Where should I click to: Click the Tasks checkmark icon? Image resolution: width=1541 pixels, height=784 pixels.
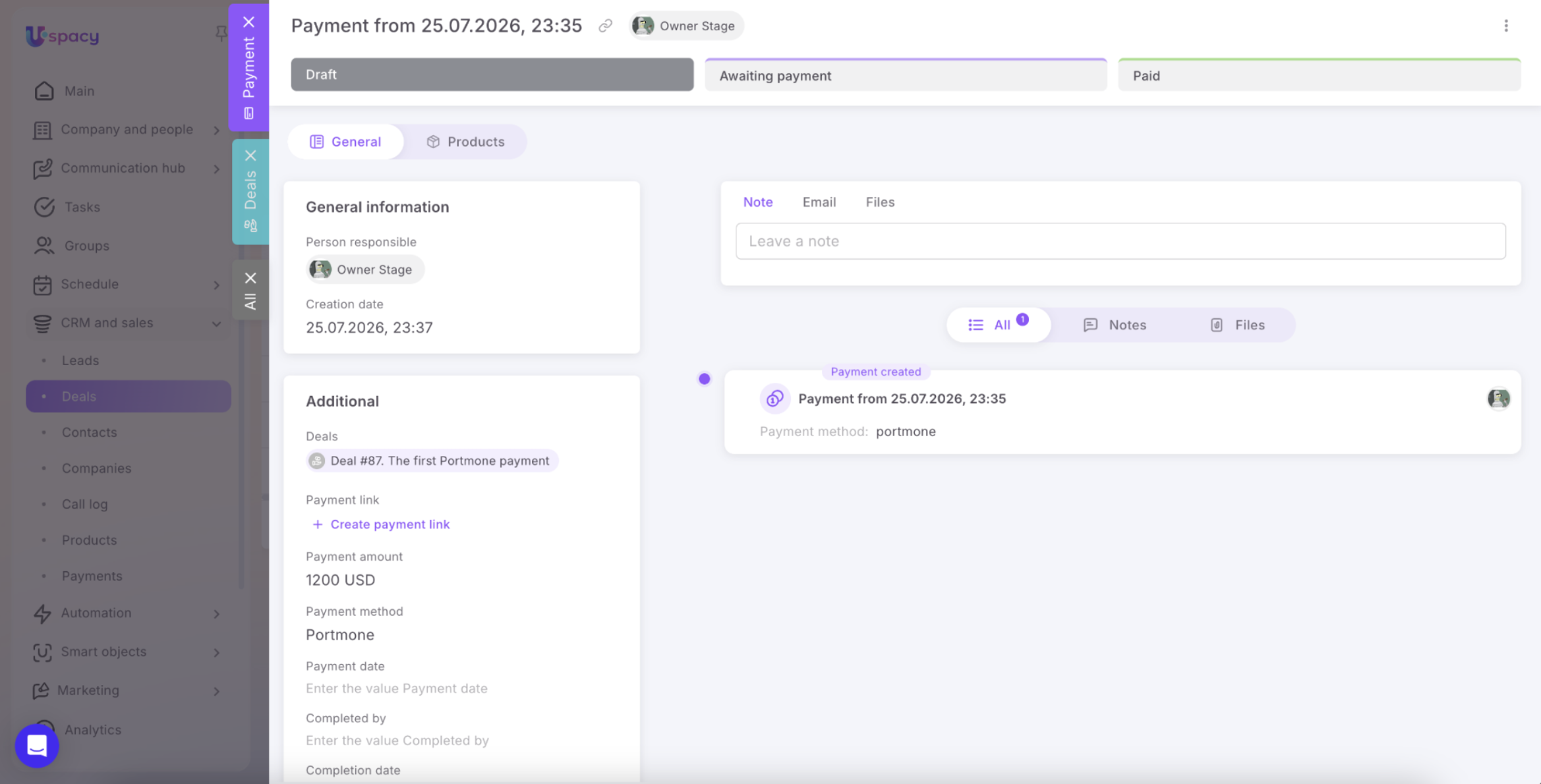coord(44,207)
